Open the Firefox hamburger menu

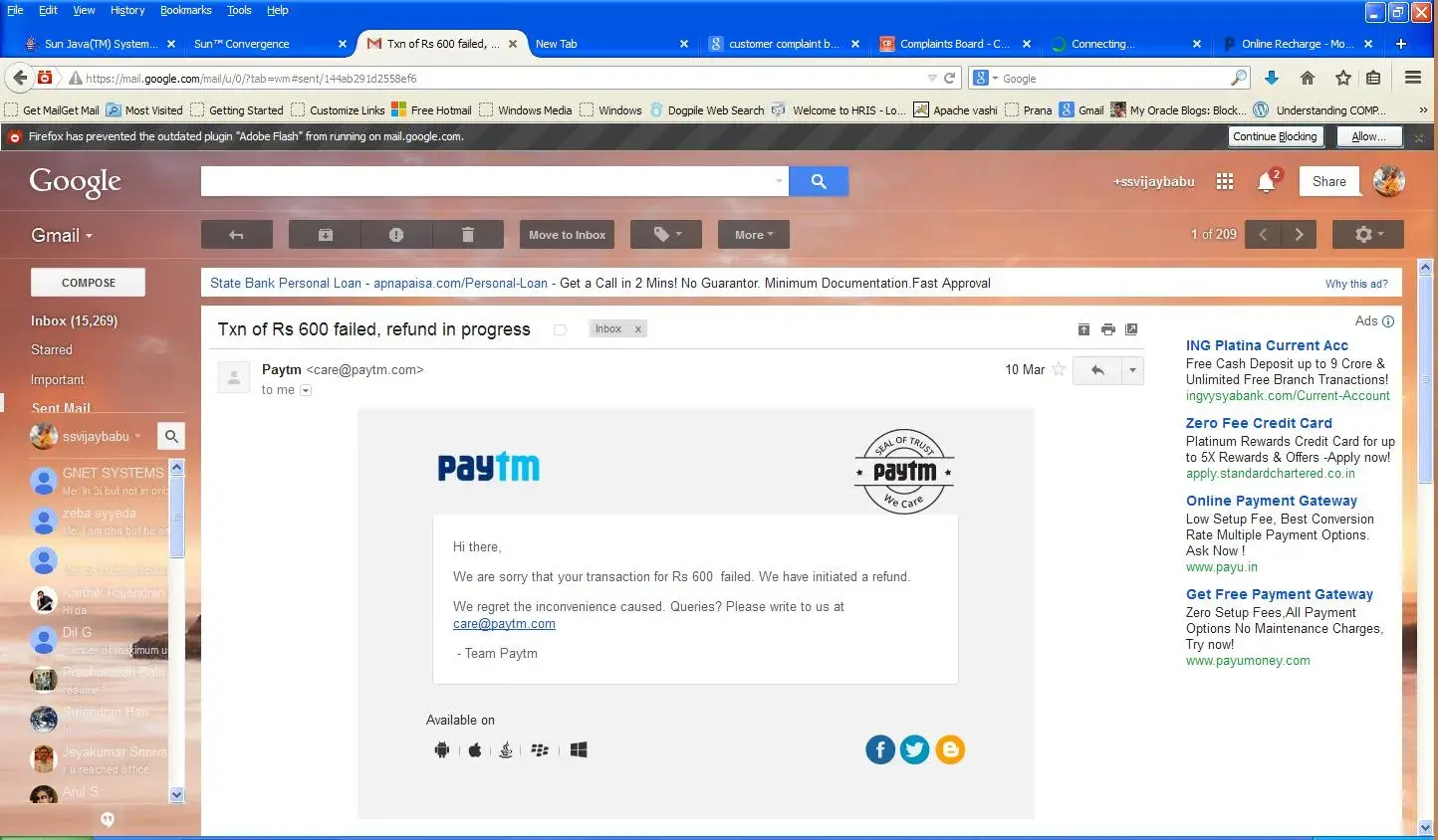[1413, 78]
